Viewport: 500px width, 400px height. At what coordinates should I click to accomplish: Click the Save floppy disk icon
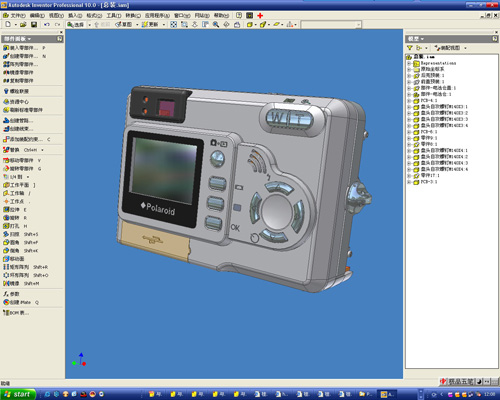click(x=34, y=24)
